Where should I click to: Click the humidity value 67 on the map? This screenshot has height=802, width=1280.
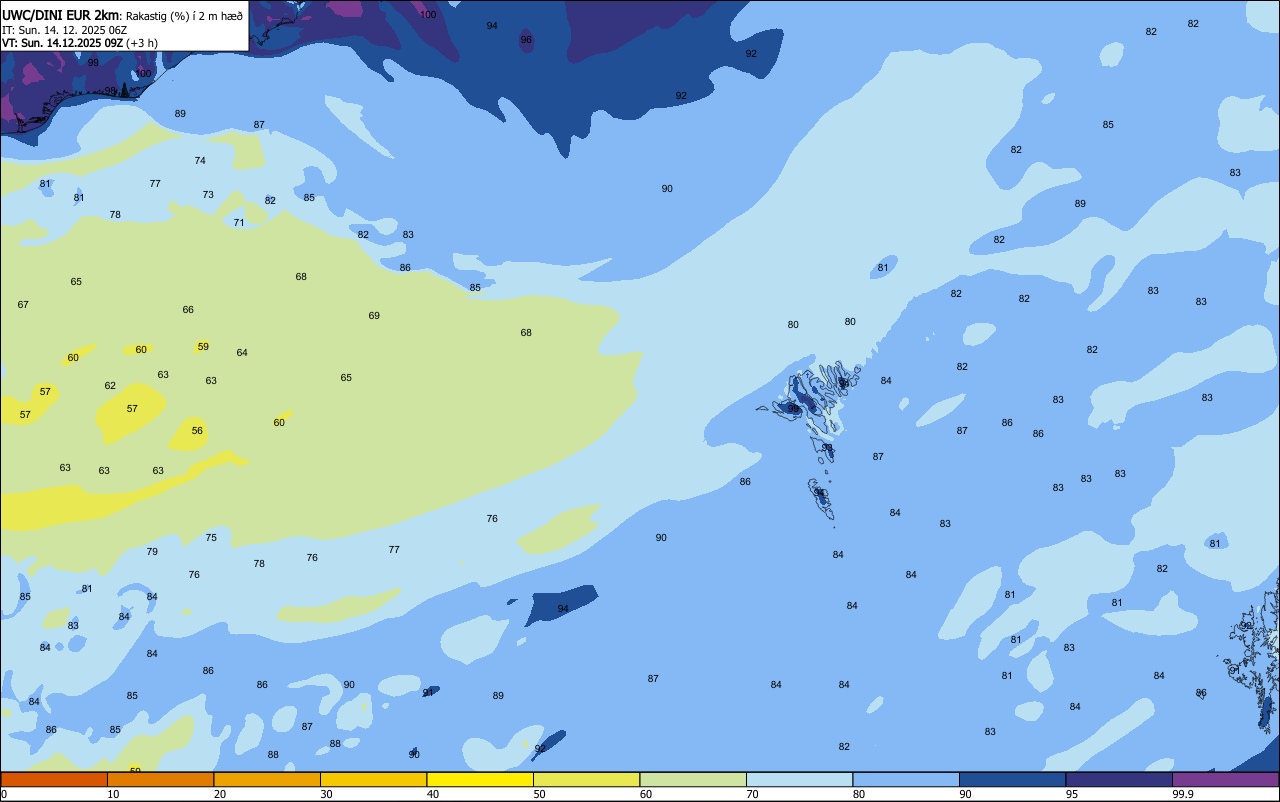(23, 305)
